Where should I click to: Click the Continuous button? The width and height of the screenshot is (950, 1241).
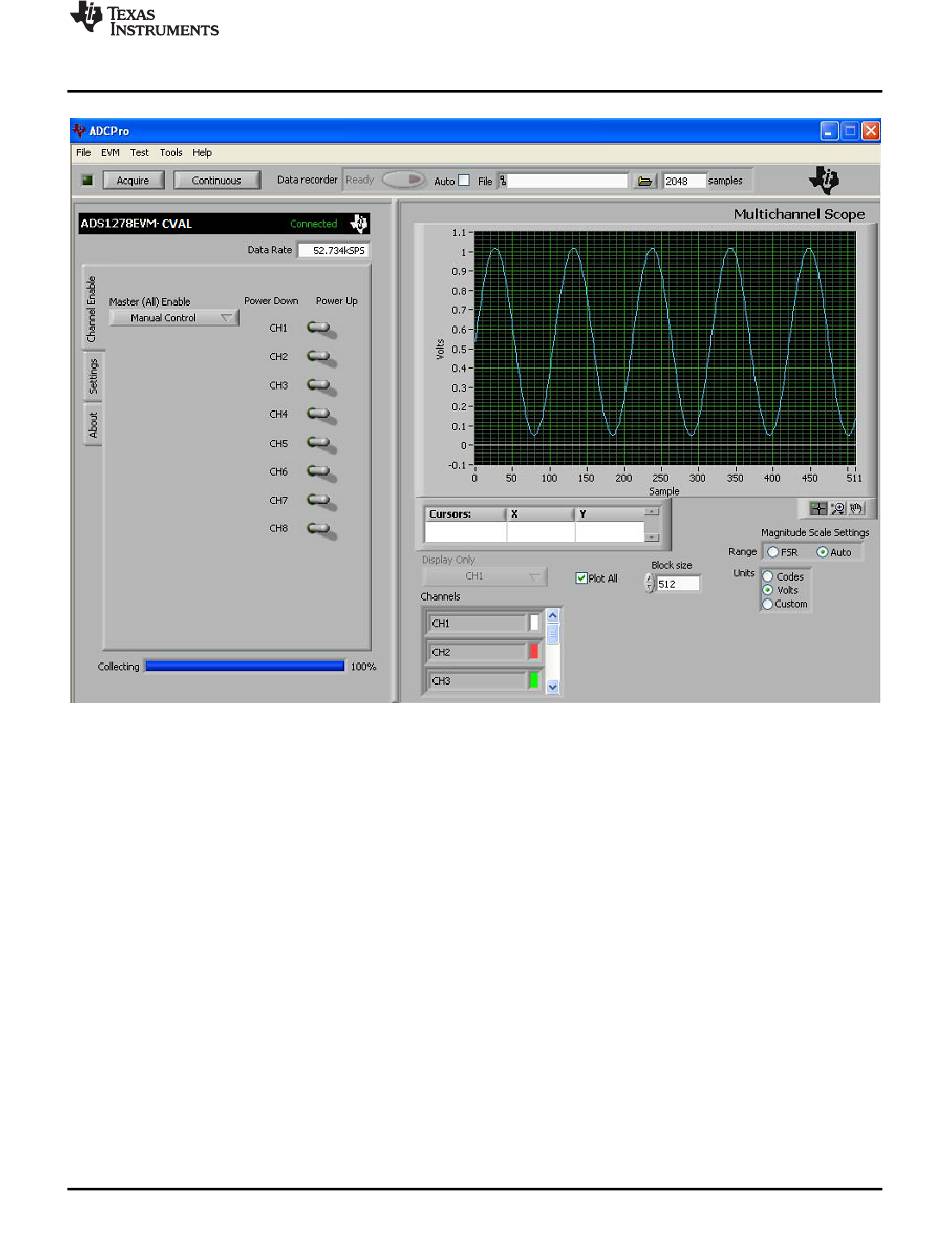(x=217, y=181)
